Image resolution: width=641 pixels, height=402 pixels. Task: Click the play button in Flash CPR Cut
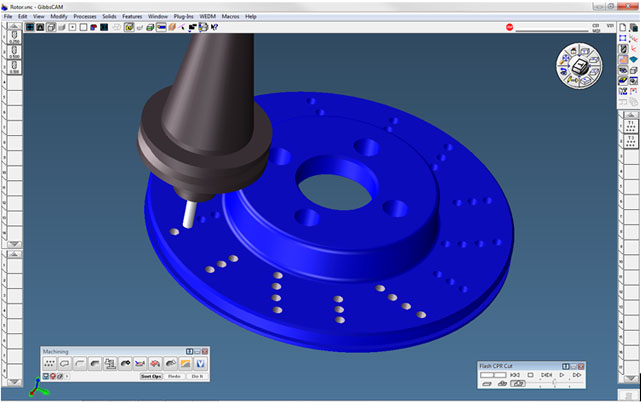tap(562, 374)
